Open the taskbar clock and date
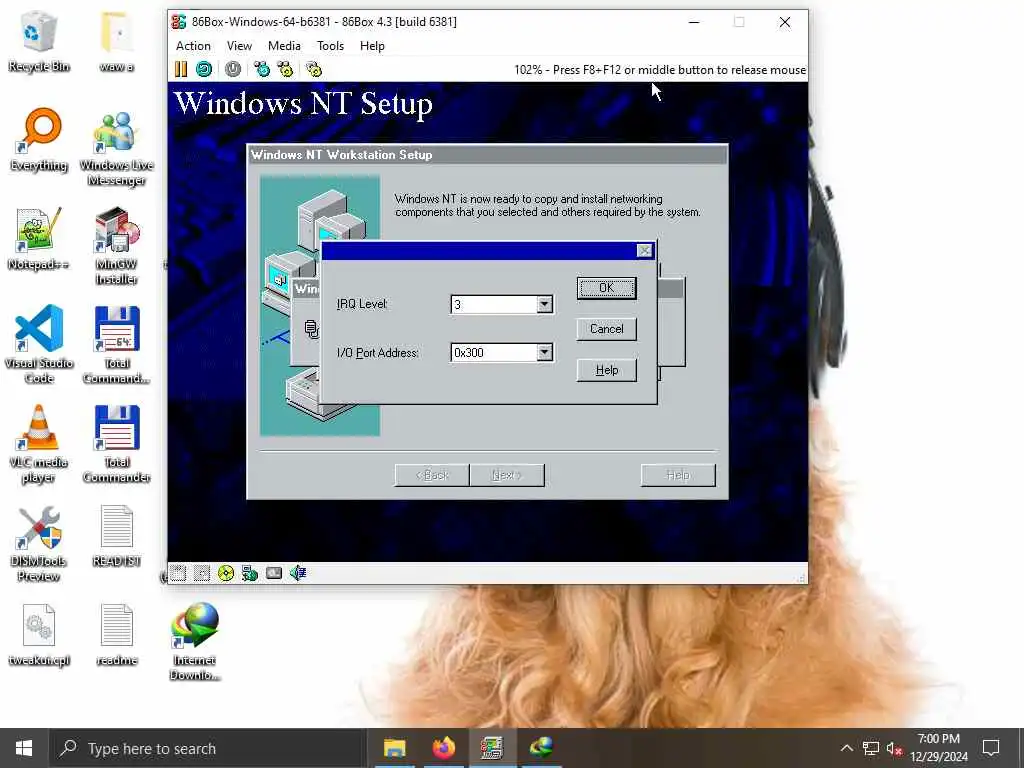The height and width of the screenshot is (768, 1024). pos(938,748)
